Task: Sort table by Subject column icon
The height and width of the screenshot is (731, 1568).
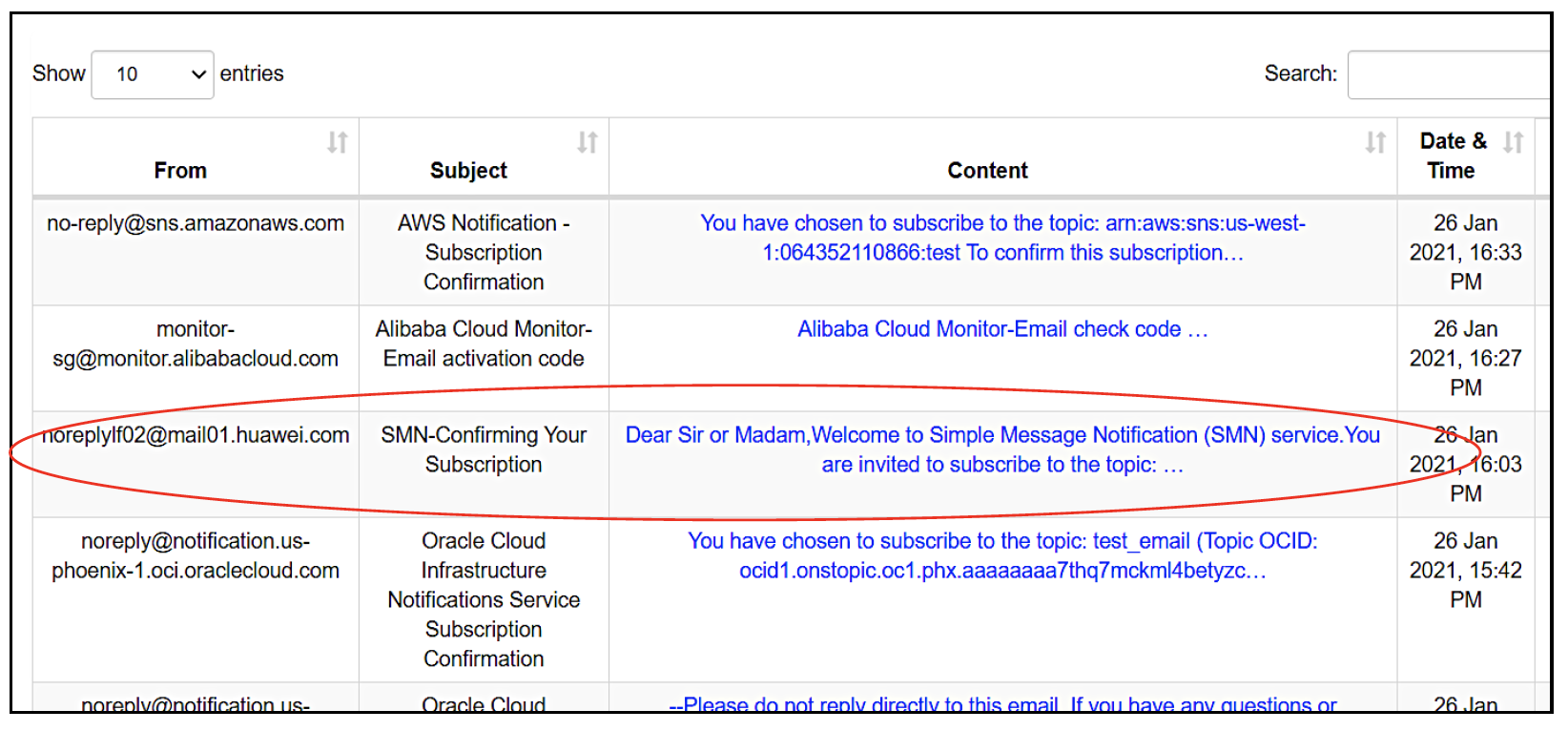Action: [588, 142]
